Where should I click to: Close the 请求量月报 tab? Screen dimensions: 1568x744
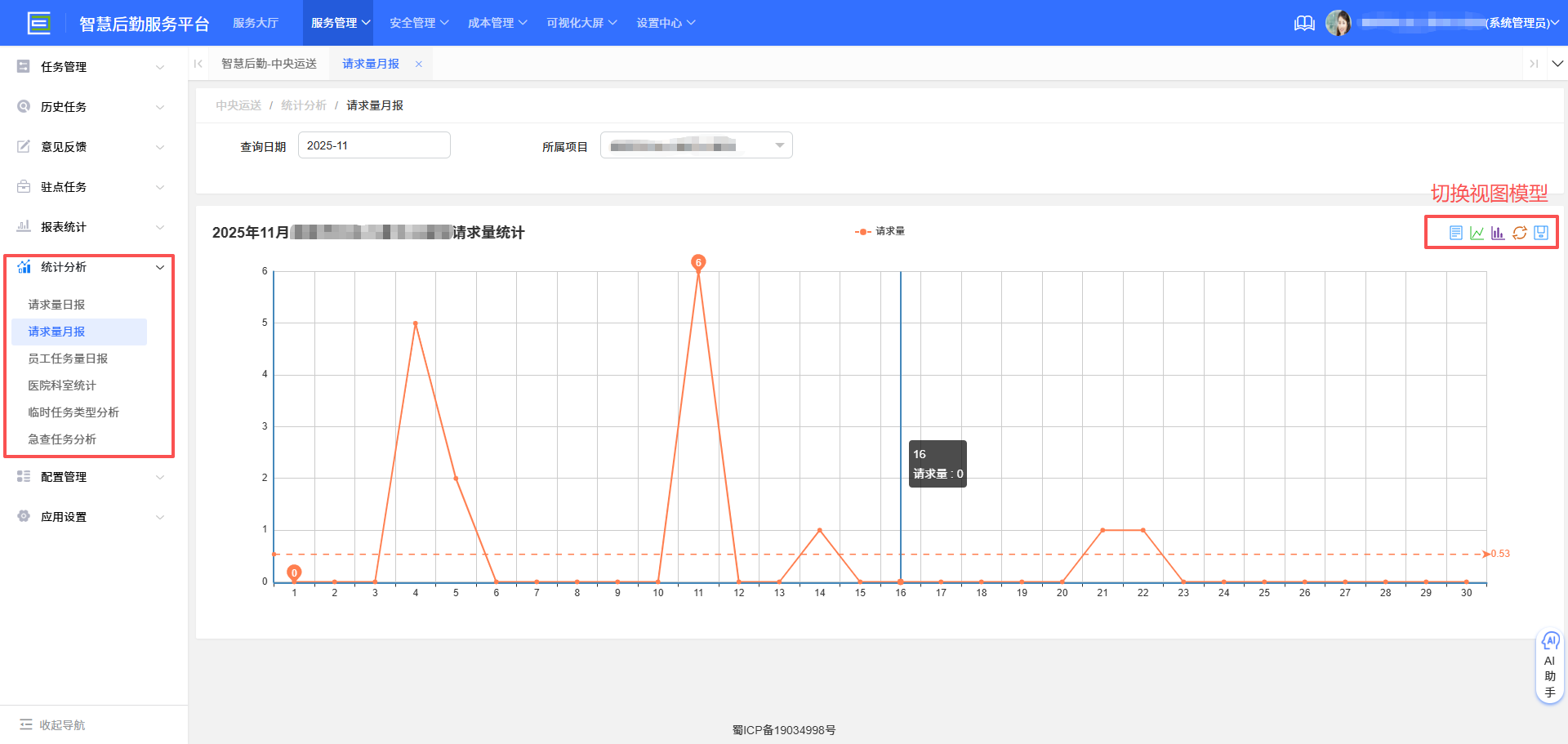[419, 63]
